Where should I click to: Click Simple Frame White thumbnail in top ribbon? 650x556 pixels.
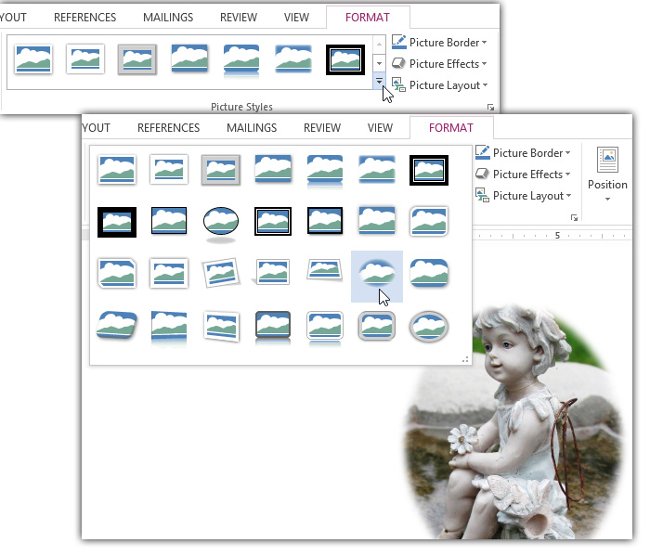(x=34, y=59)
